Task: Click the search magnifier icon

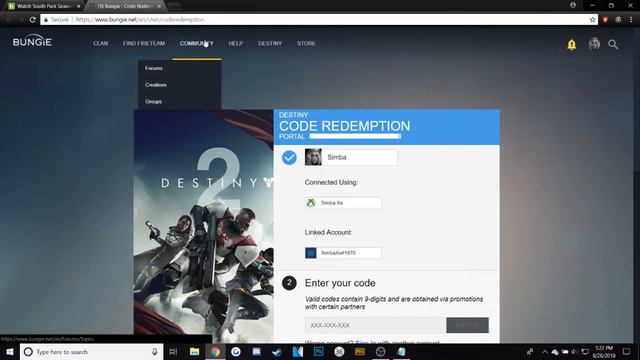Action: [x=613, y=44]
